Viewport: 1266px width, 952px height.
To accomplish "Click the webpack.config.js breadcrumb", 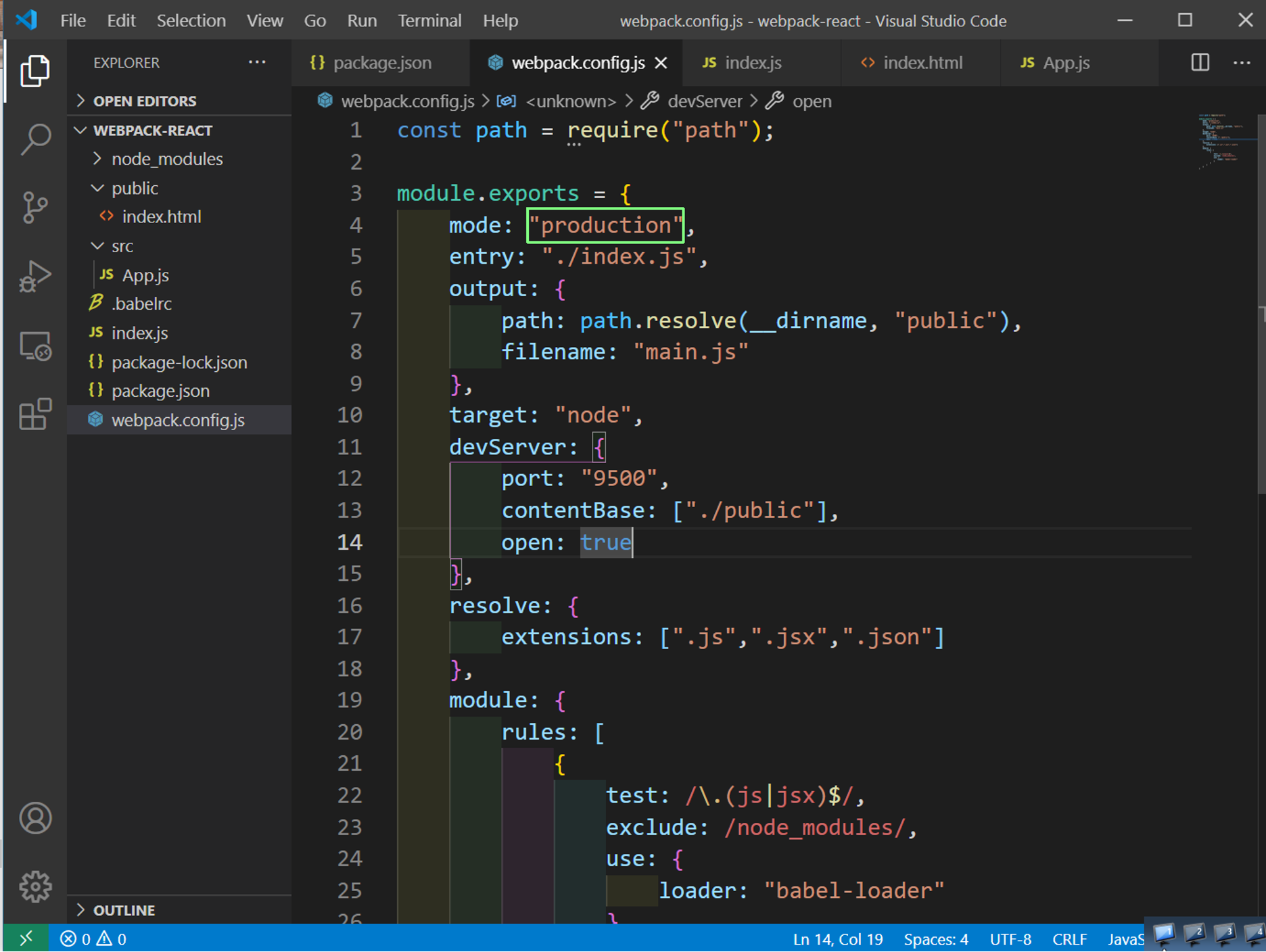I will 407,101.
